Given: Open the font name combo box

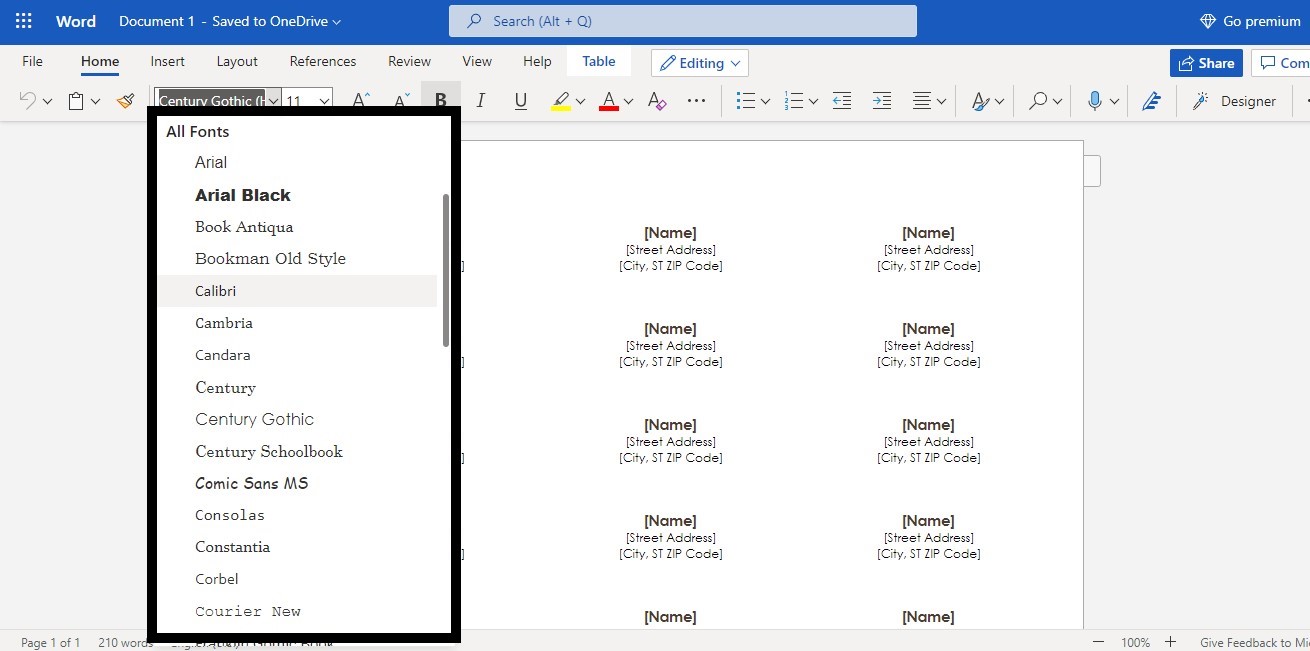Looking at the screenshot, I should click(218, 101).
